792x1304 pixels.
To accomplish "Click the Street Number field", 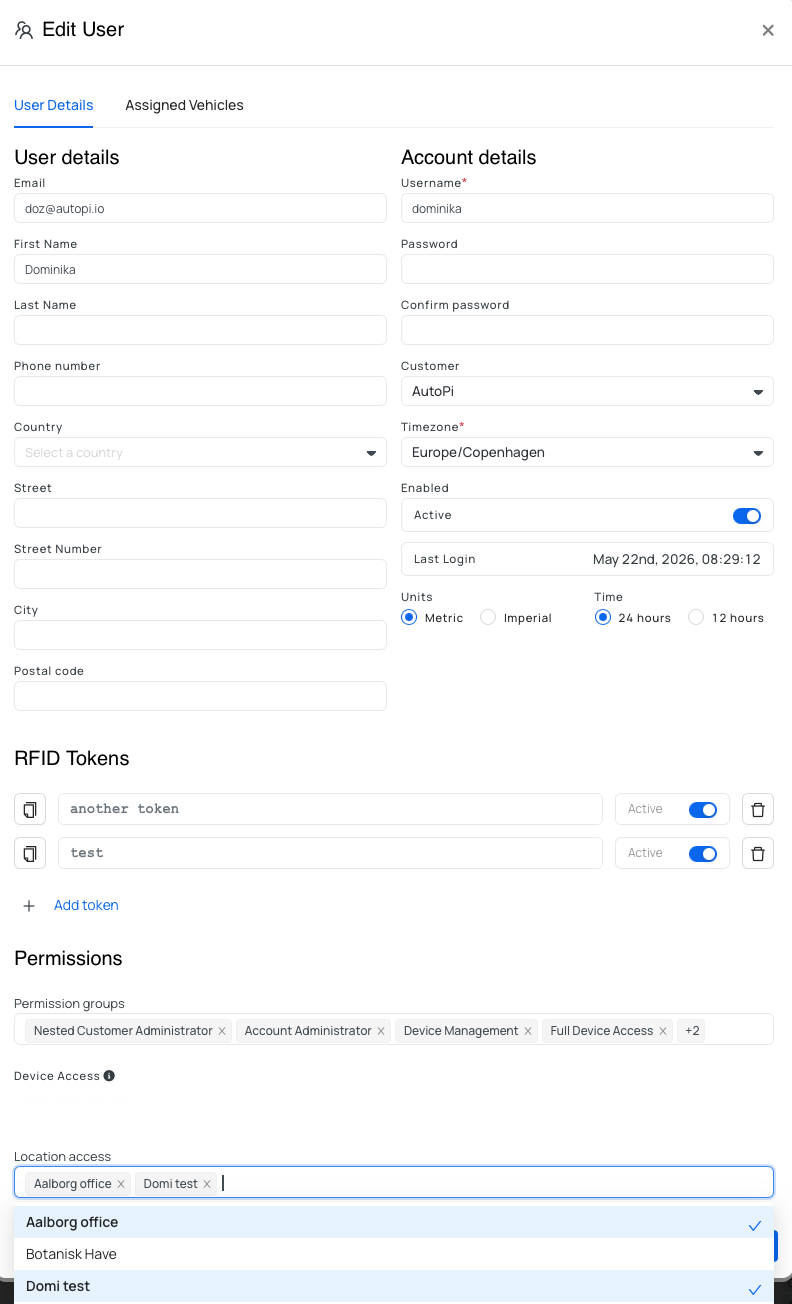I will pyautogui.click(x=200, y=575).
